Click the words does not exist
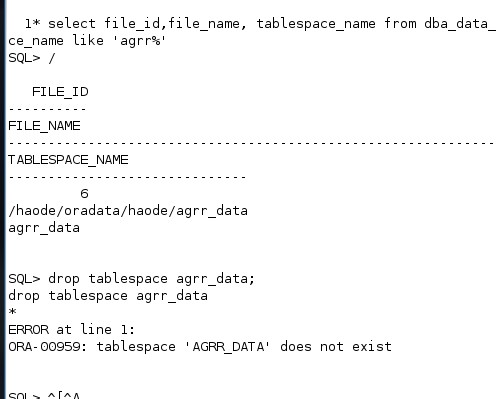 coord(336,347)
